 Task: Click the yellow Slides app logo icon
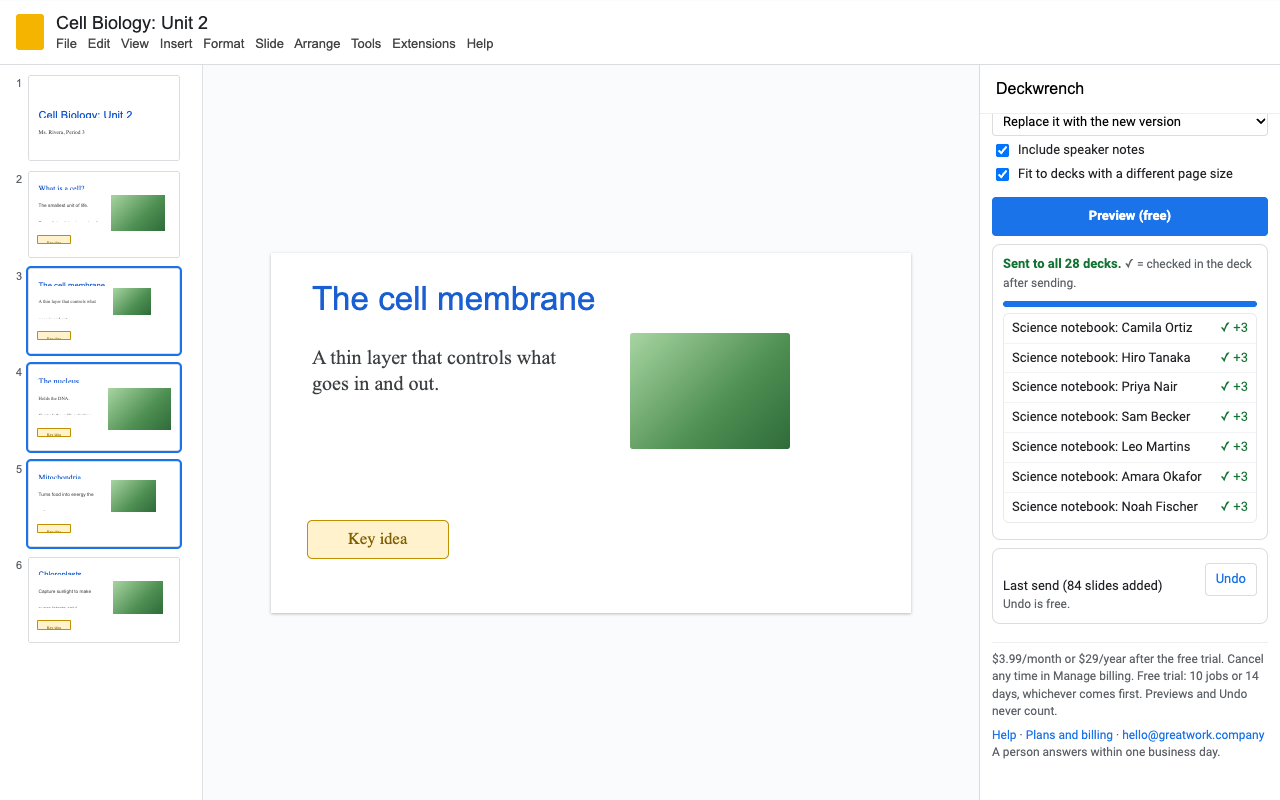[30, 32]
